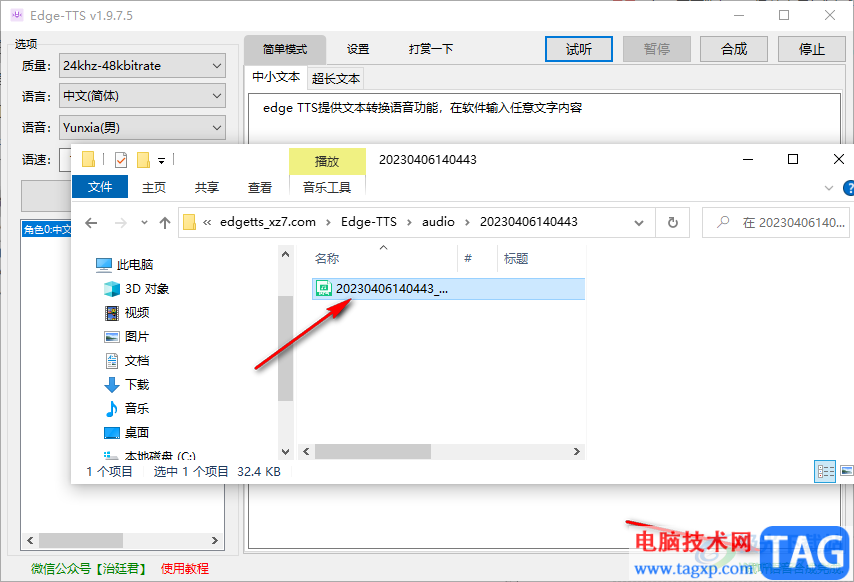
Task: Click the 暂停 pause button
Action: [x=657, y=50]
